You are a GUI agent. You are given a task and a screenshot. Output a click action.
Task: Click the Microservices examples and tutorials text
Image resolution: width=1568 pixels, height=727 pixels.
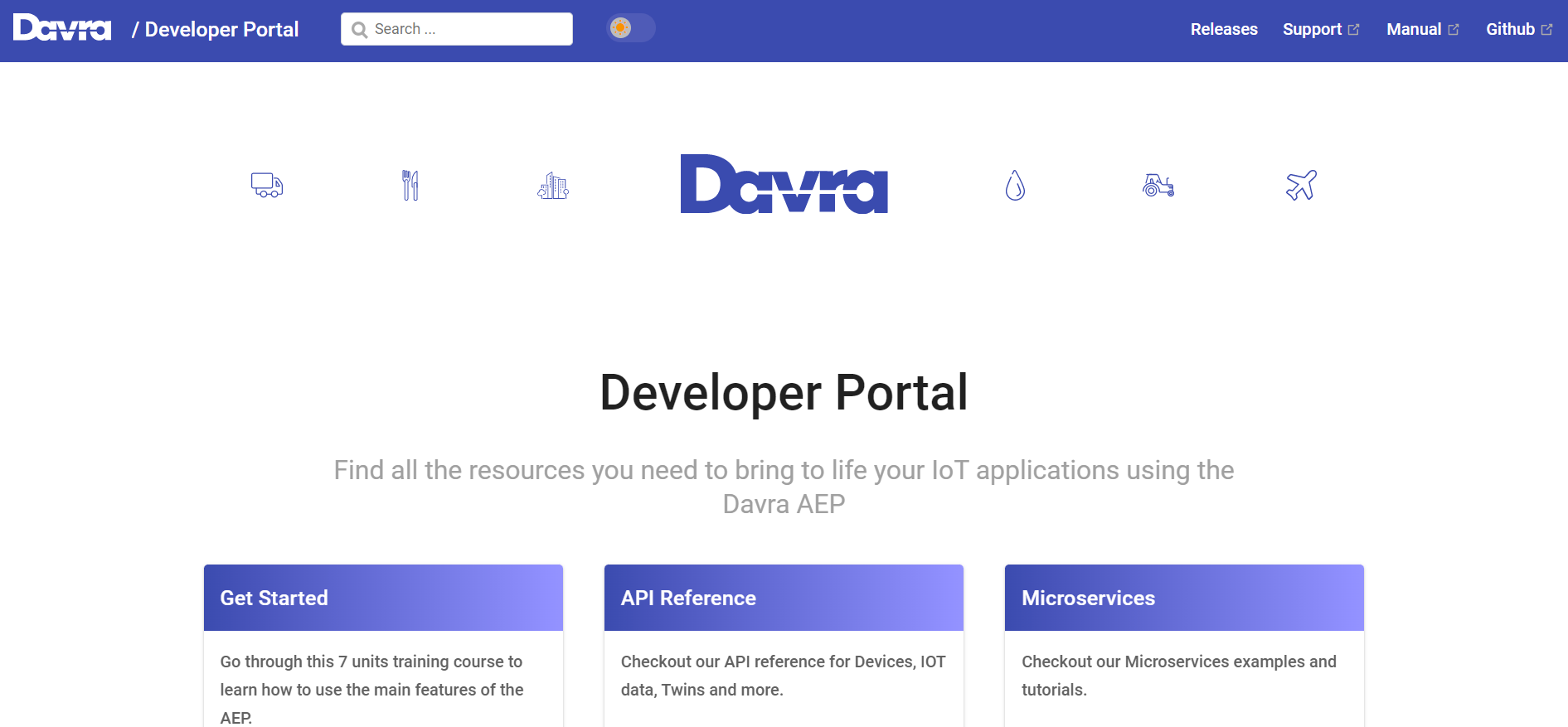tap(1179, 676)
